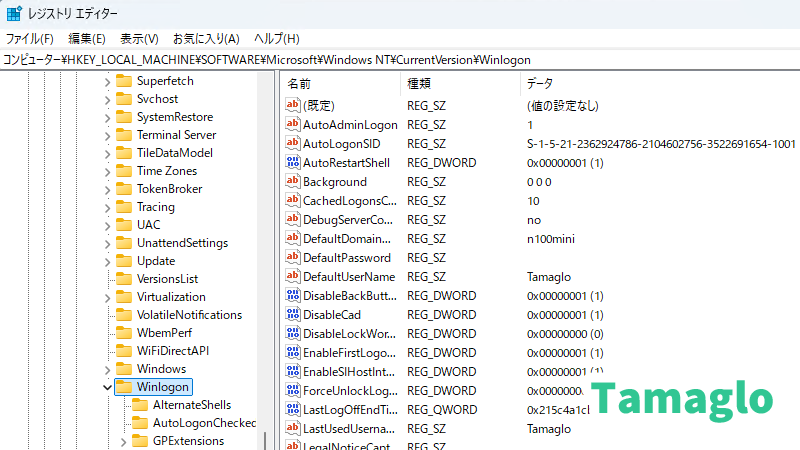Click the binary icon of LastLogOffEndTi... value
The image size is (800, 450).
point(292,409)
